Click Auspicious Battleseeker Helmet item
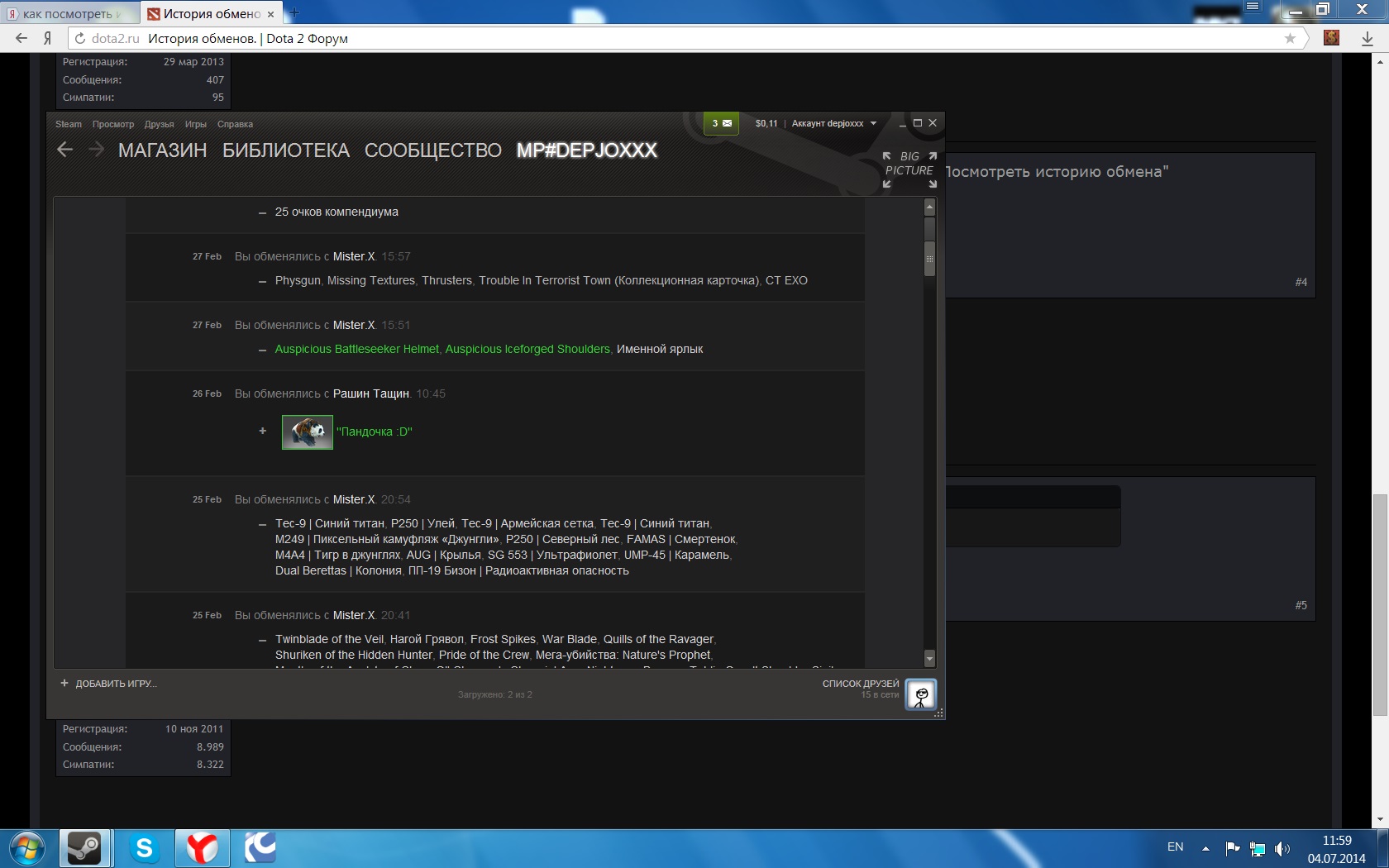Viewport: 1389px width, 868px height. (357, 349)
